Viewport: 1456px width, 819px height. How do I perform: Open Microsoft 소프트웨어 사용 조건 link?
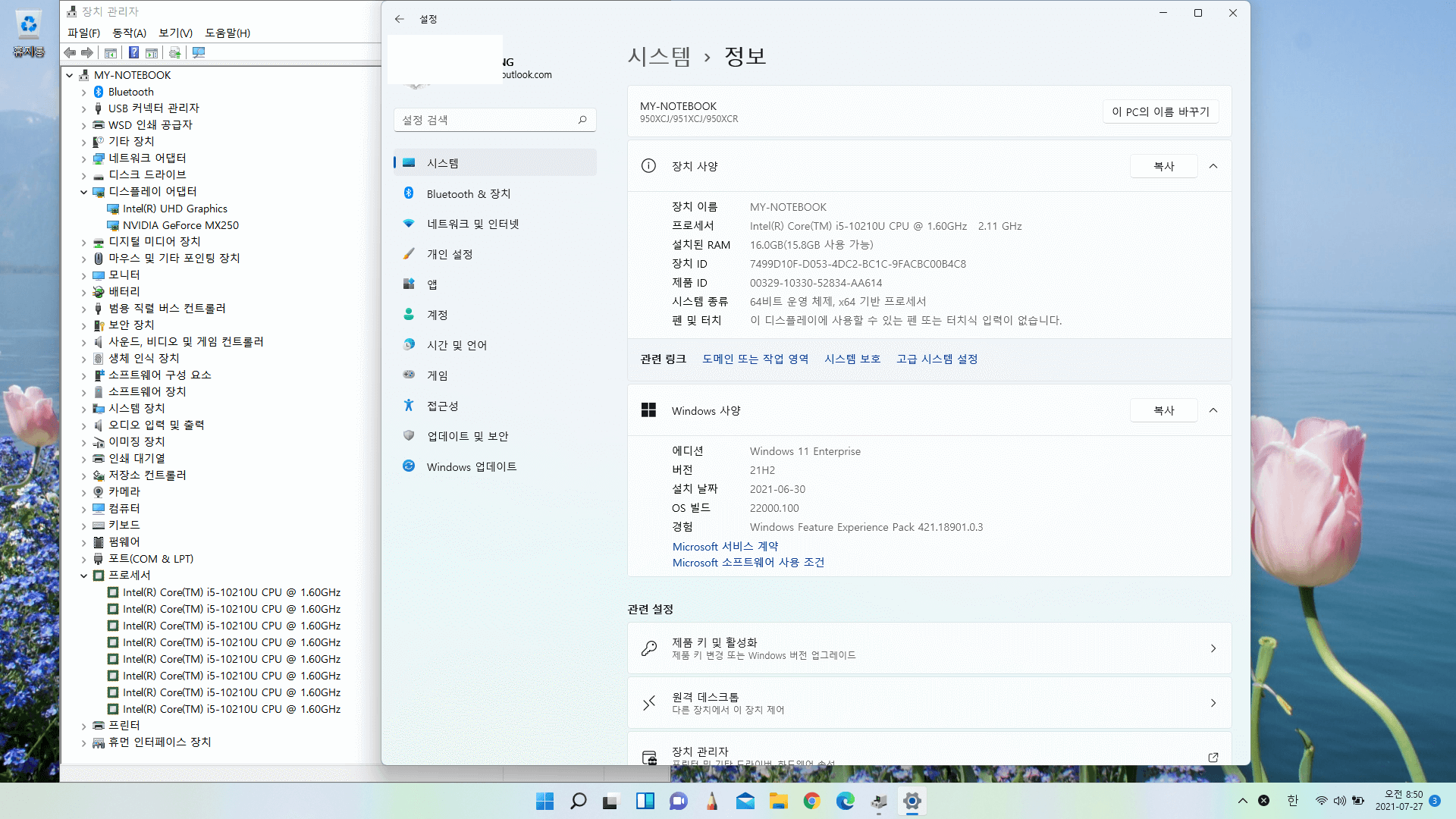[748, 562]
